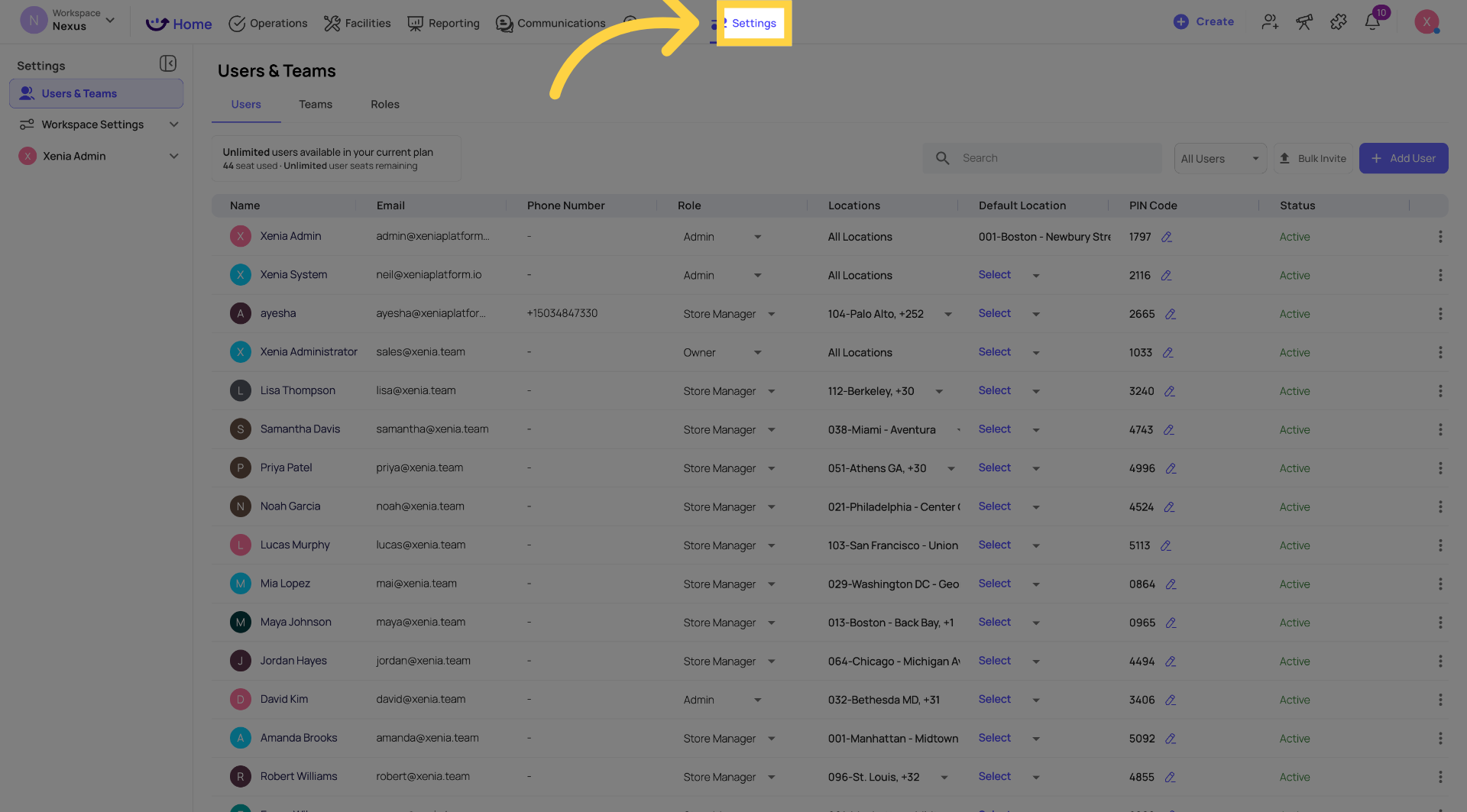Select the Users tab
The height and width of the screenshot is (812, 1467).
[246, 105]
